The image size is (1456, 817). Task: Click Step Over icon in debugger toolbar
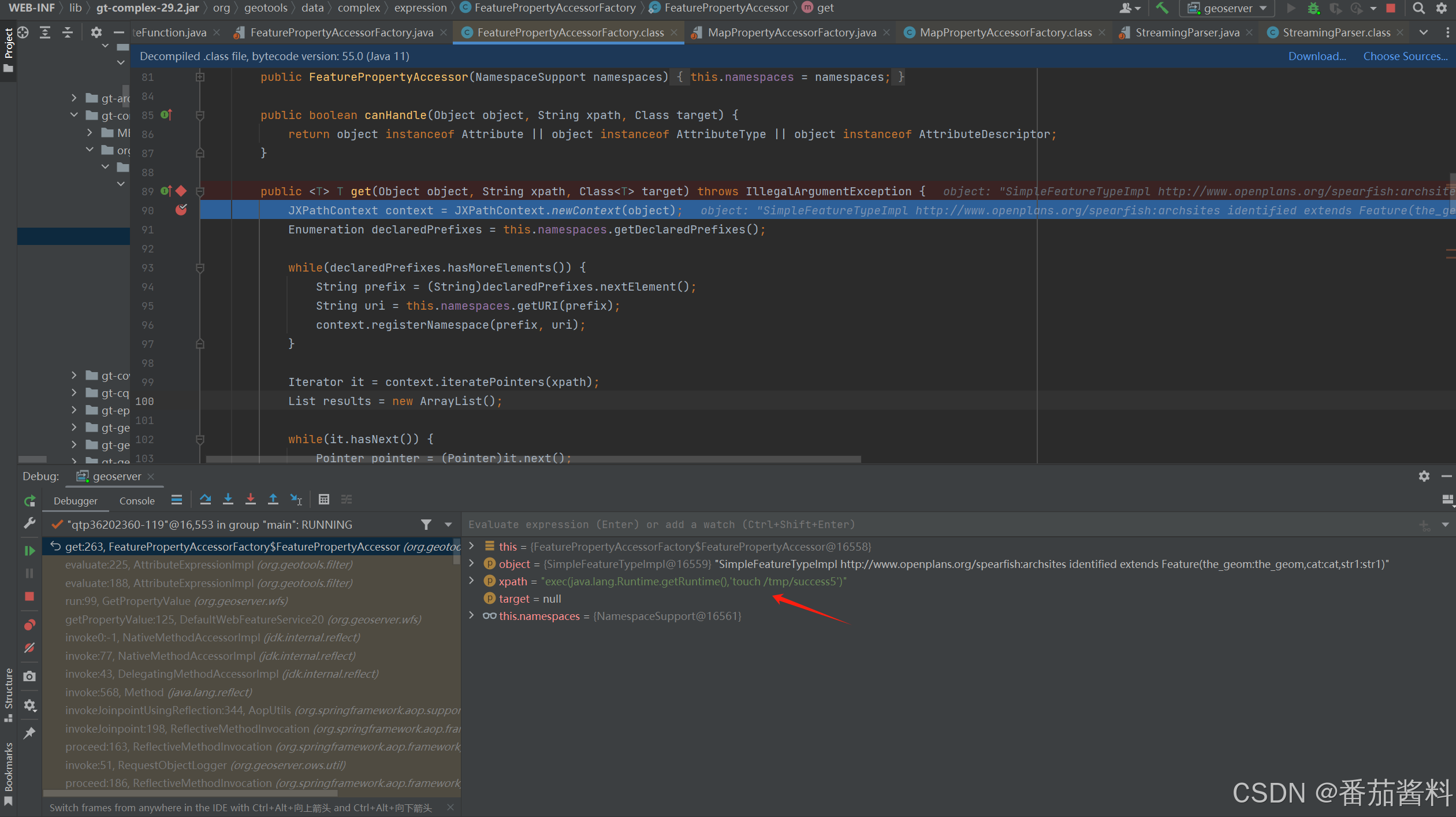[205, 499]
